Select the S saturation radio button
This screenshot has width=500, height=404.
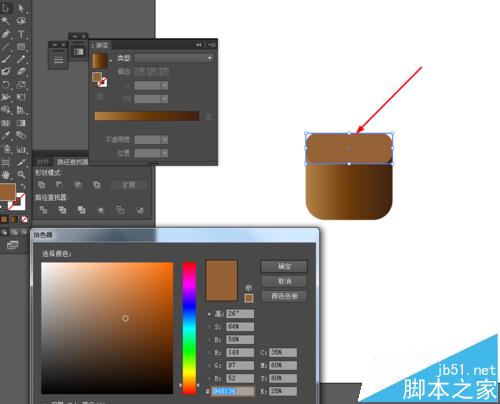point(209,327)
